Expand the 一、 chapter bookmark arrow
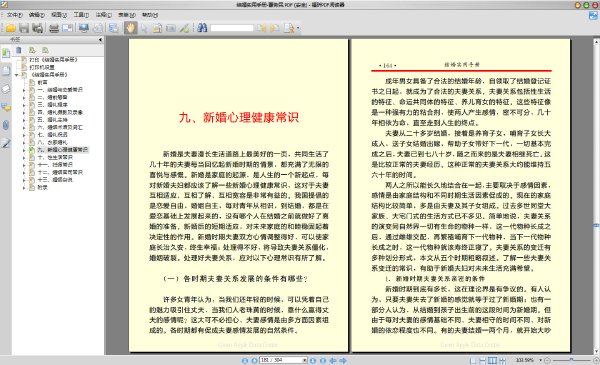The width and height of the screenshot is (600, 365). click(24, 90)
